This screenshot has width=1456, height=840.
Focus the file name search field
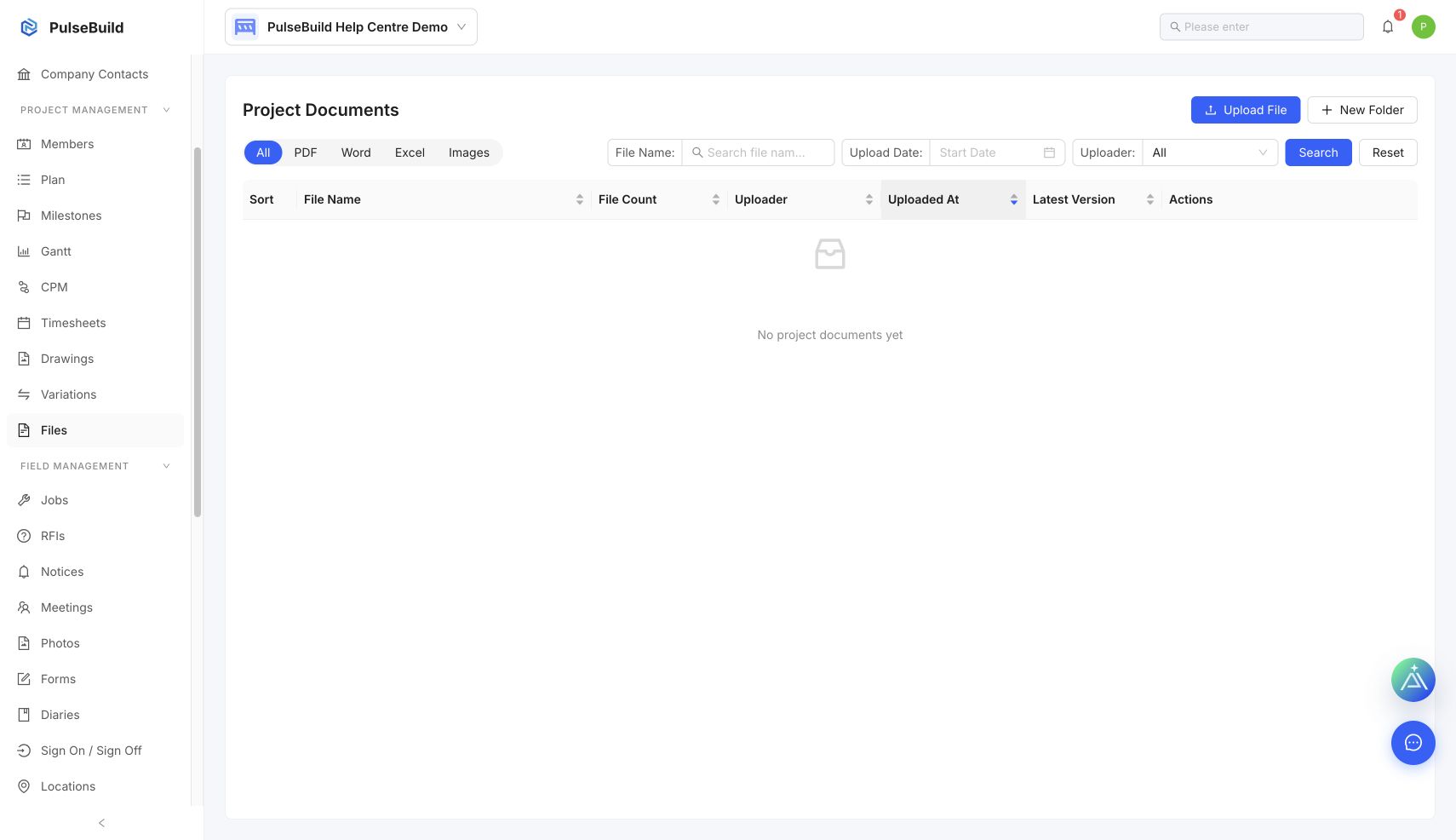tap(758, 152)
